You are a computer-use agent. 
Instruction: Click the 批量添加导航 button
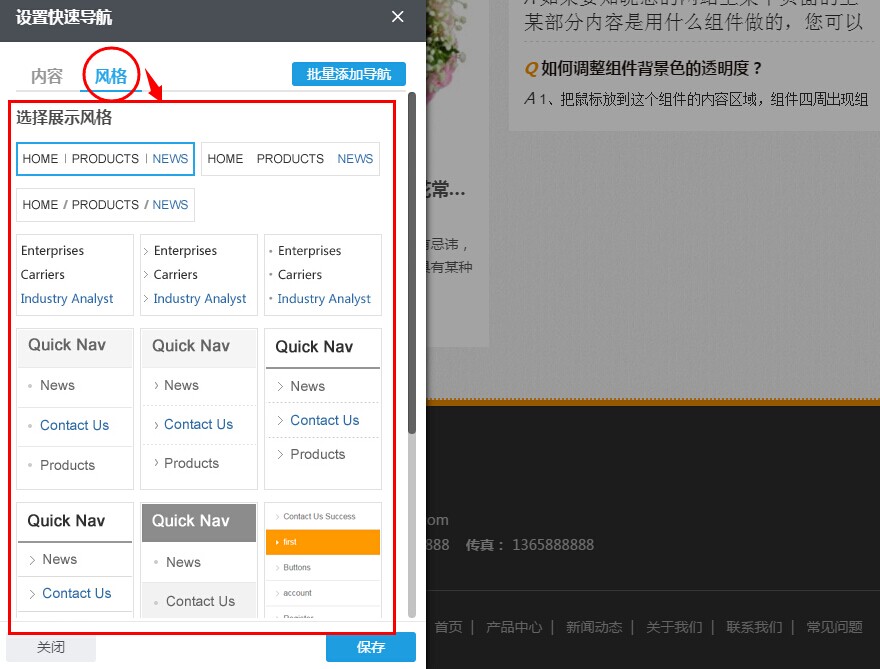(348, 73)
